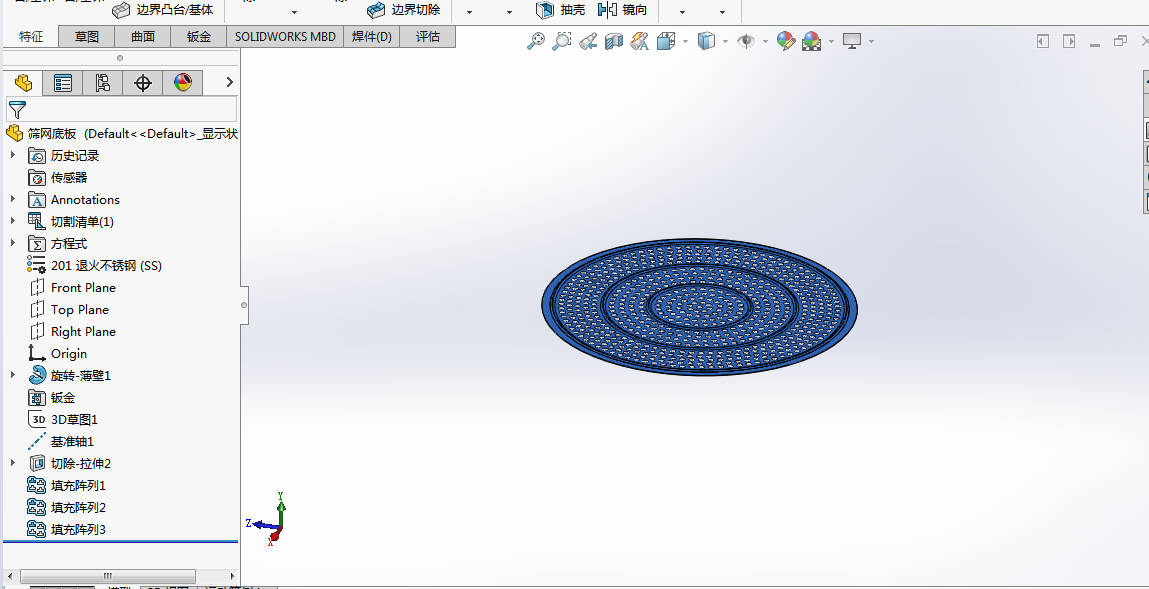The width and height of the screenshot is (1149, 589).
Task: Expand the 旋转-薄壁1 revolve feature
Action: 12,375
